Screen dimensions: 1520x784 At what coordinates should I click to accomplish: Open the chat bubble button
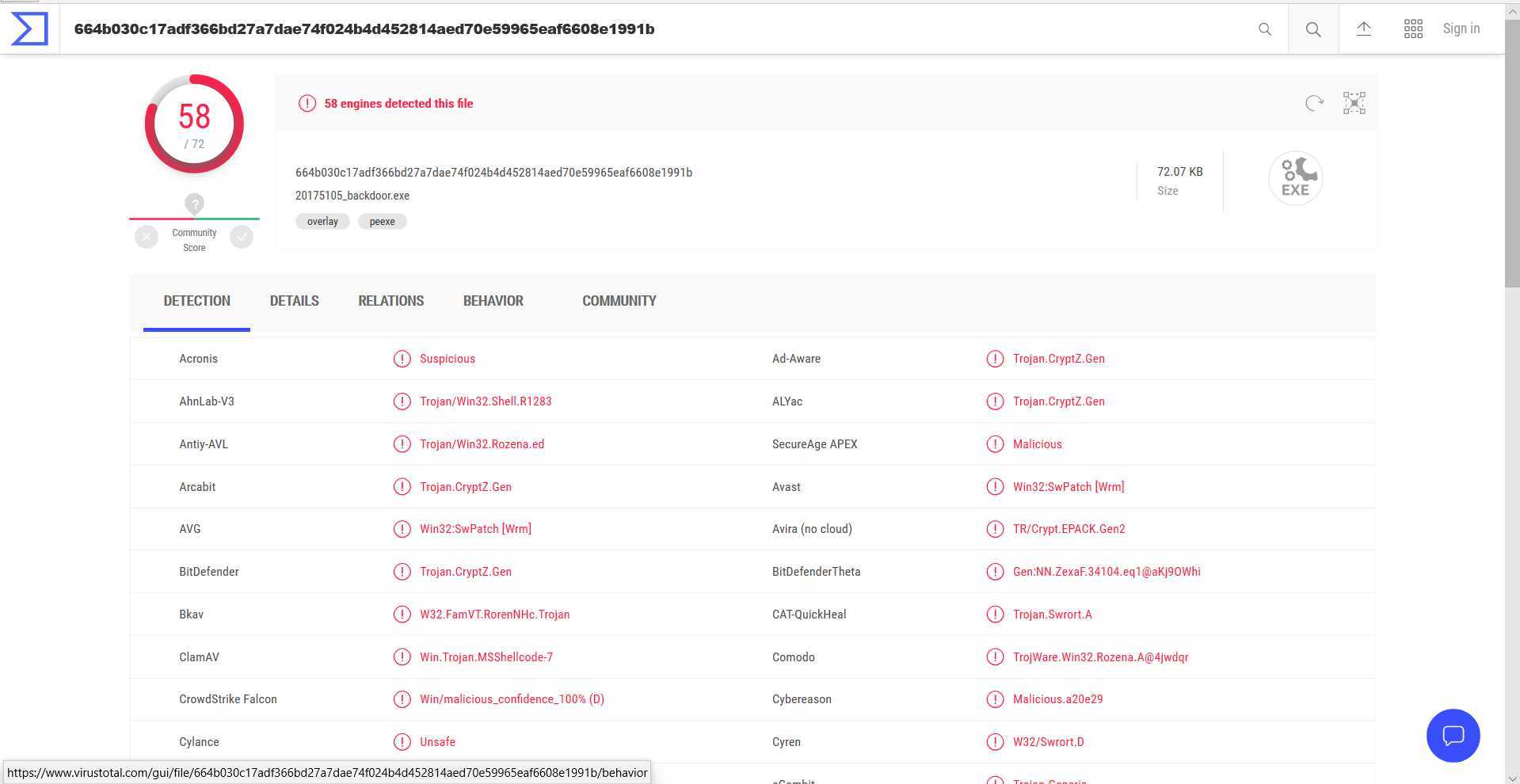click(1453, 736)
